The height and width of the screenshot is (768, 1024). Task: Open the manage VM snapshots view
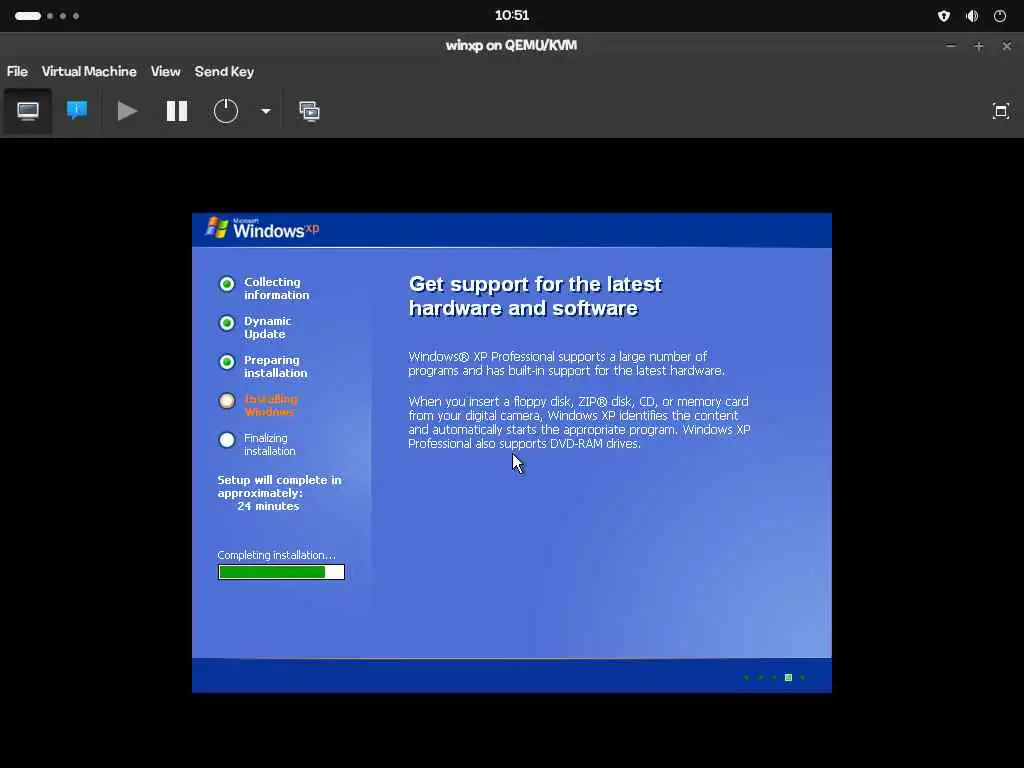pos(310,111)
